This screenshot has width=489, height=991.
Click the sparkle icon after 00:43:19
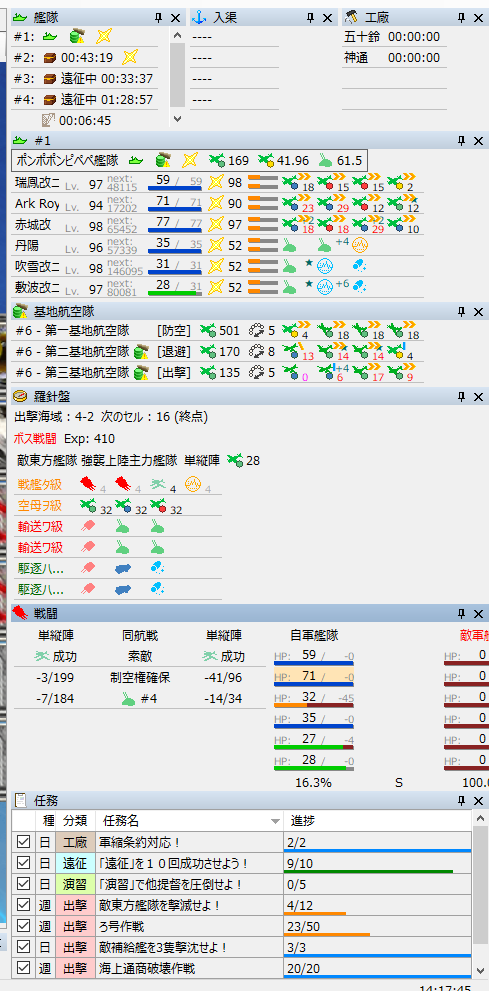coord(130,58)
